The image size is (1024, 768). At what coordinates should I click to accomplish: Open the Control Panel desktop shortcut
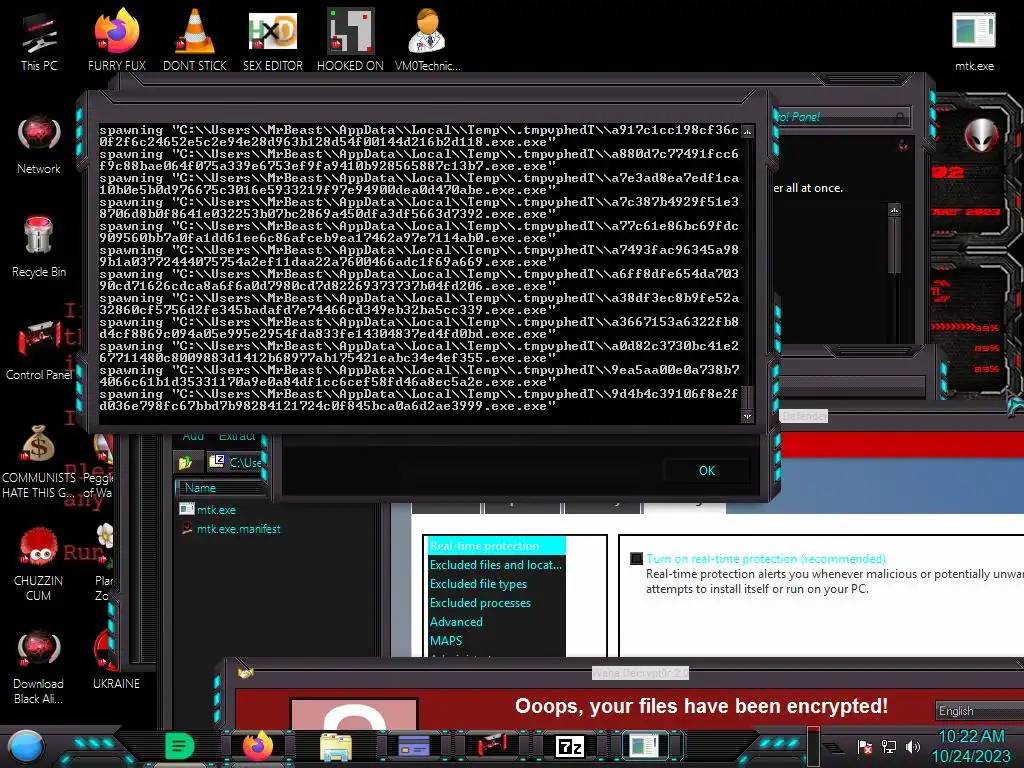click(x=39, y=350)
